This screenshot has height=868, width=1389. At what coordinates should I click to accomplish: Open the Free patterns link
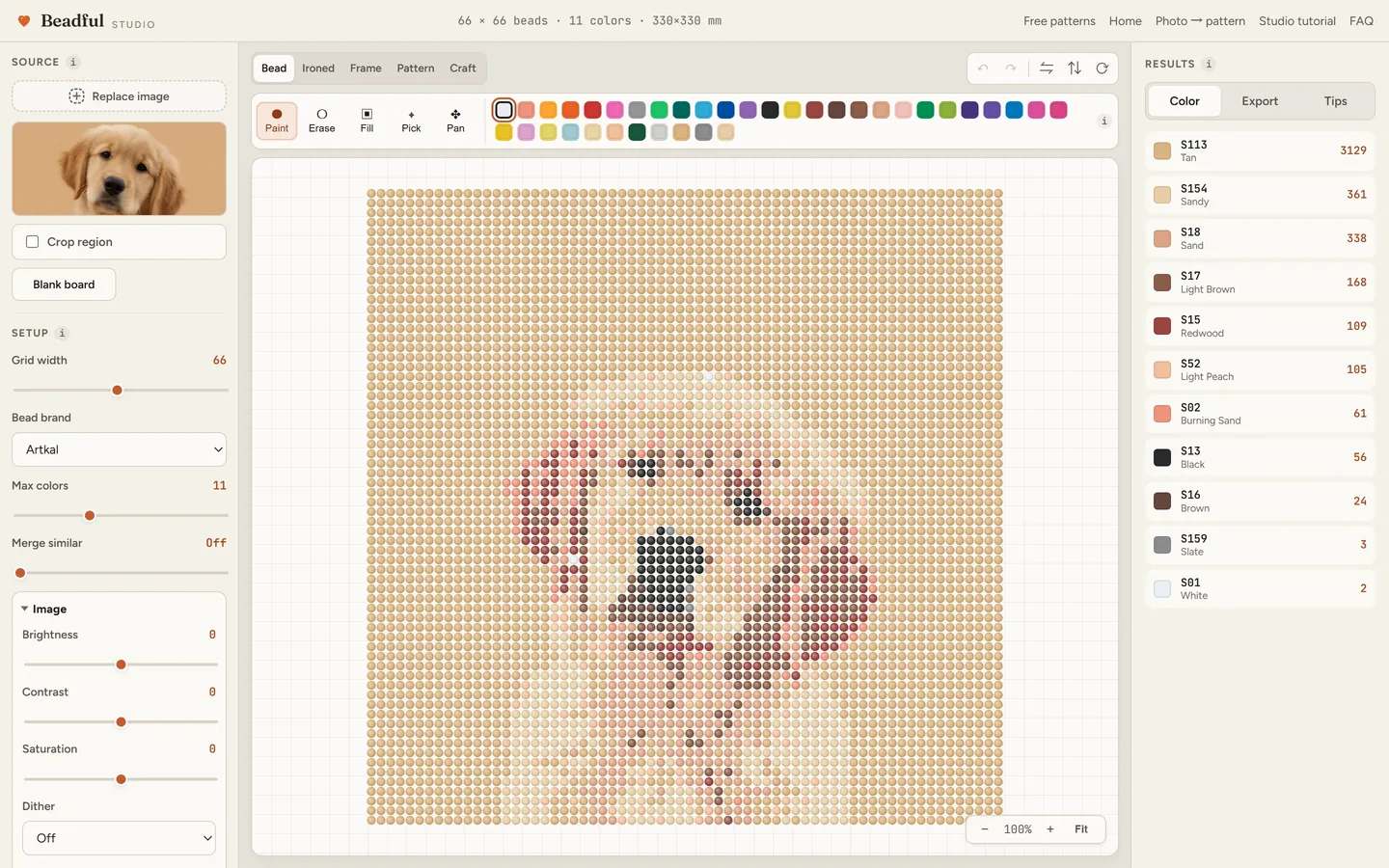(1059, 21)
